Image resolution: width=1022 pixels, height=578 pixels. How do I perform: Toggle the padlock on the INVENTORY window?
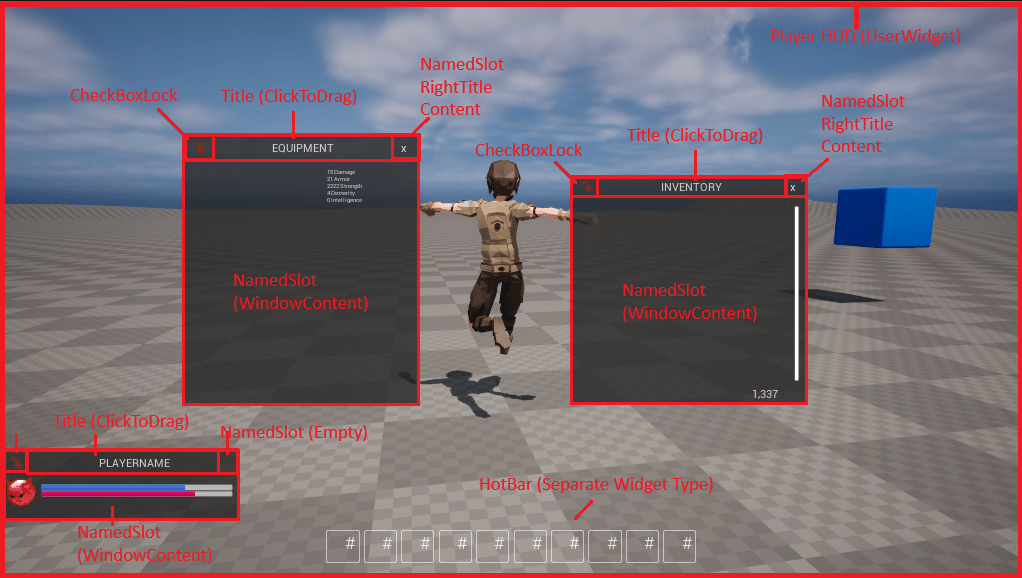[x=585, y=186]
